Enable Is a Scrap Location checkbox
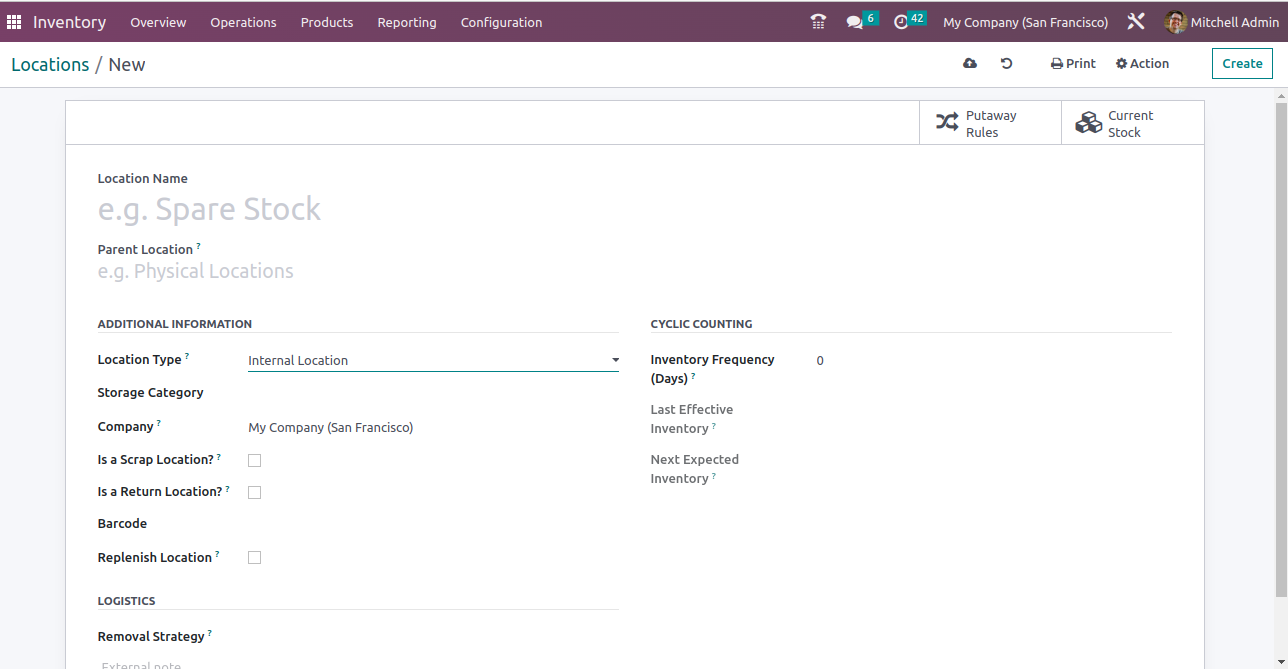This screenshot has width=1288, height=669. click(x=254, y=460)
